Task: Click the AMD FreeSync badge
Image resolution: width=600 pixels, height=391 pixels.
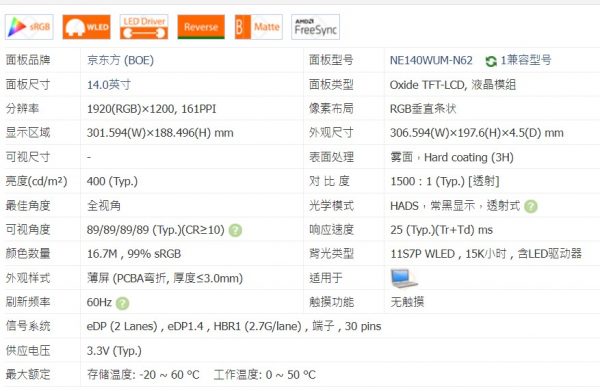Action: tap(315, 27)
